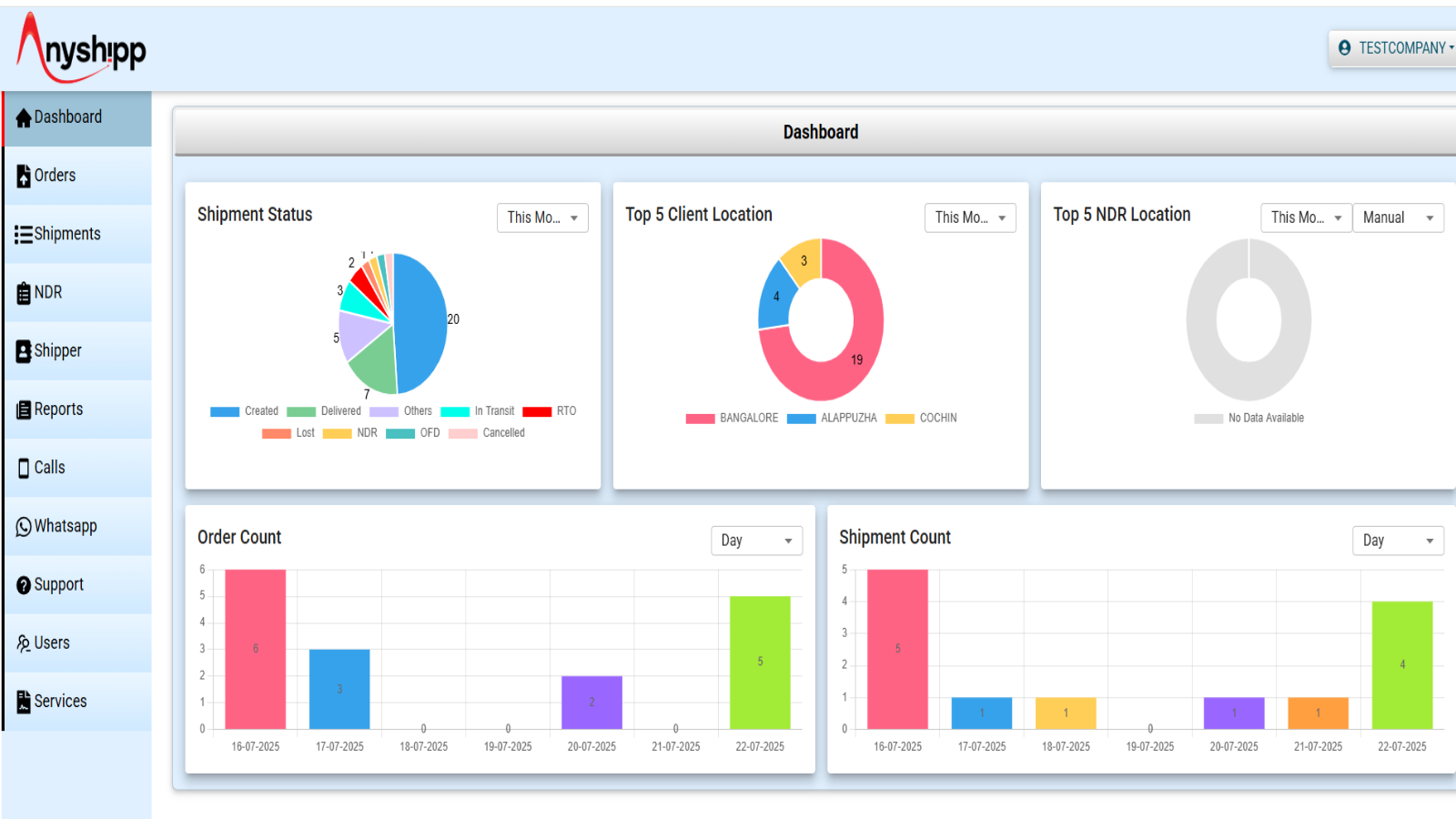This screenshot has height=819, width=1456.
Task: Click the 22-07-2025 green Order Count bar
Action: [x=760, y=662]
